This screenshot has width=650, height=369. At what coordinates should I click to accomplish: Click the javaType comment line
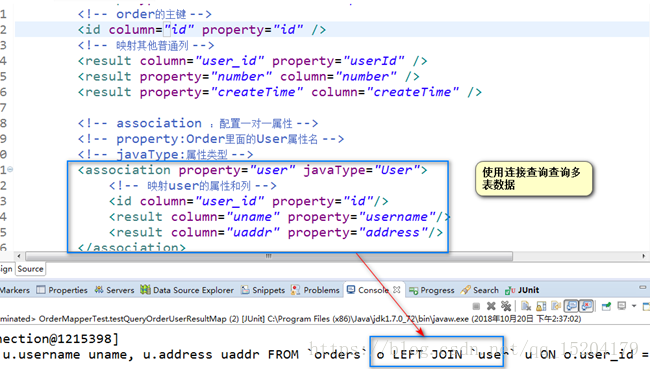point(165,155)
